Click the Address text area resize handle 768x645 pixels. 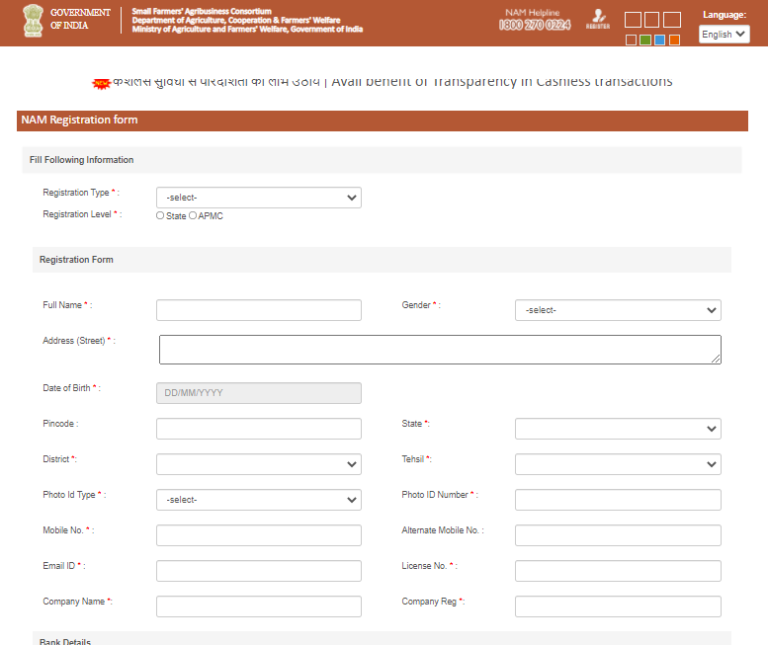coord(716,358)
